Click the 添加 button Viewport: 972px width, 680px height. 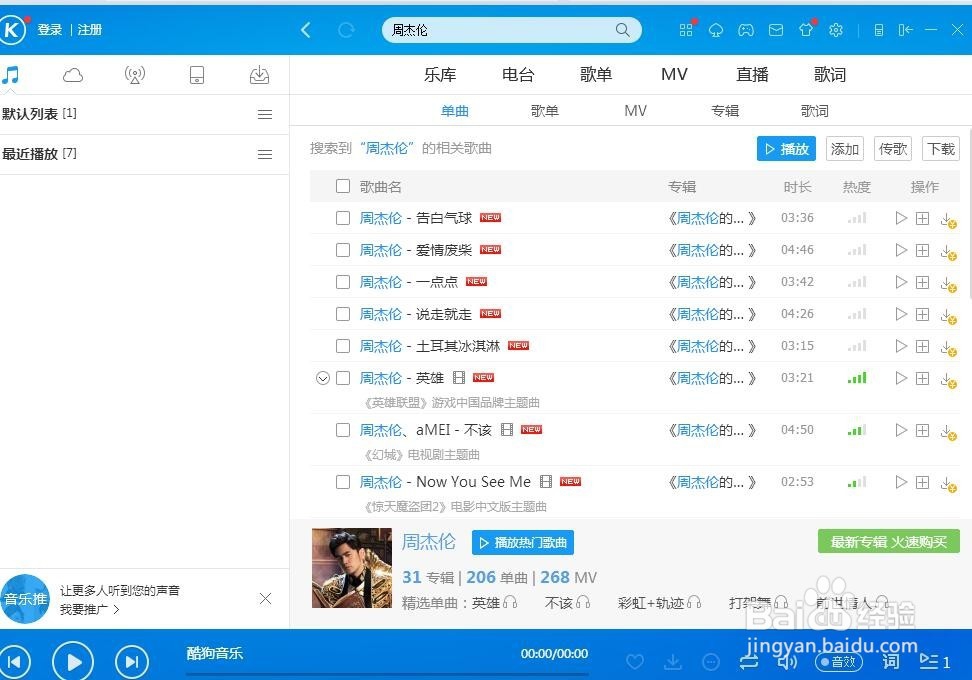[844, 149]
